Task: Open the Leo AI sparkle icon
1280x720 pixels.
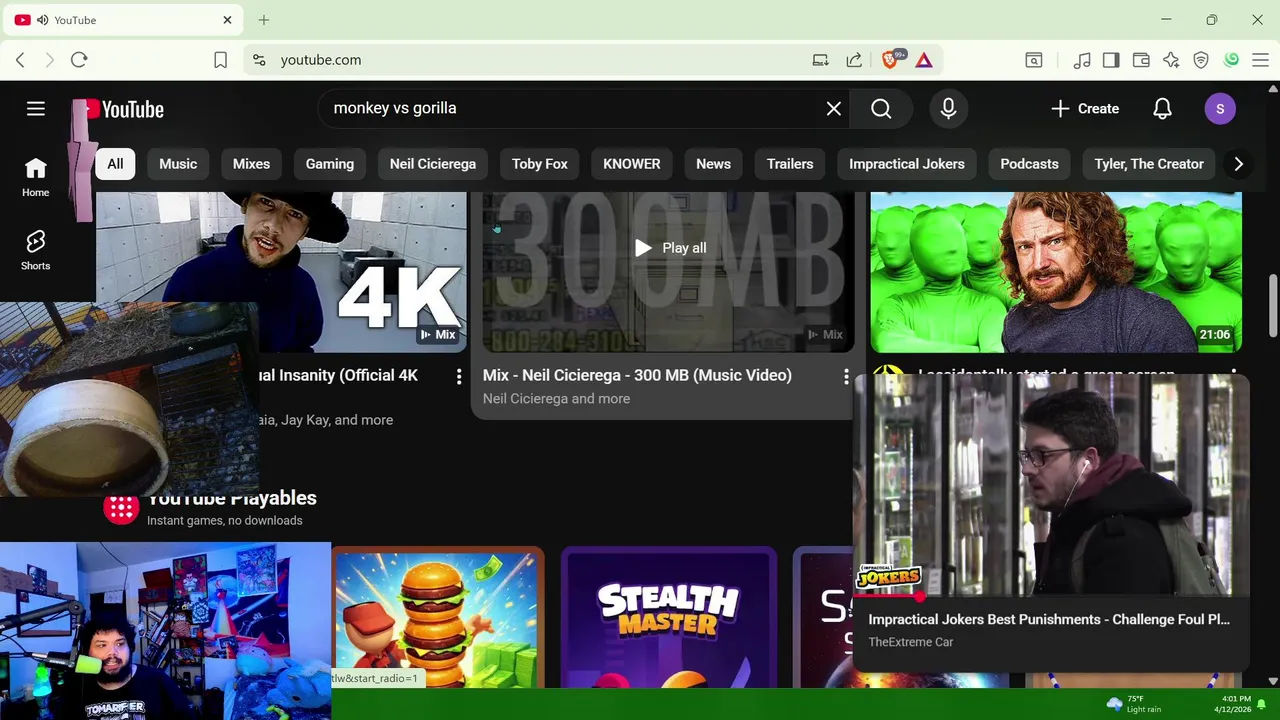Action: (x=1171, y=60)
